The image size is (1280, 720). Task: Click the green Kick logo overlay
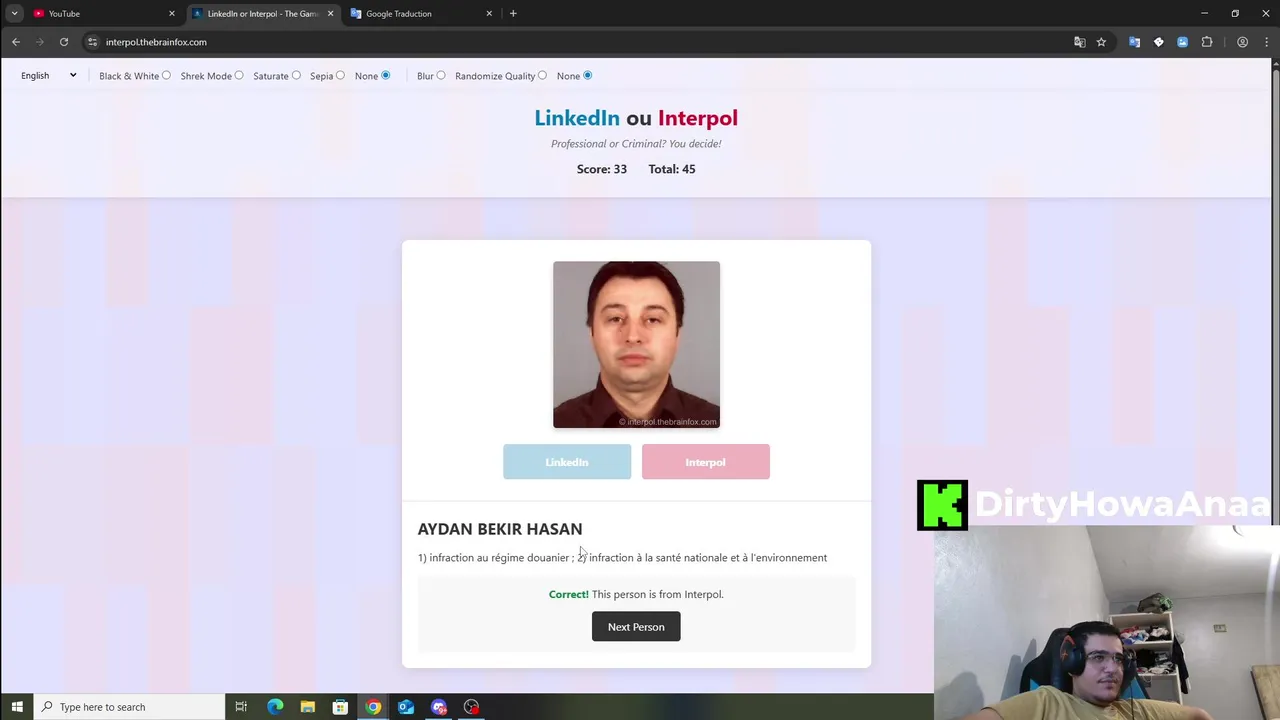942,505
